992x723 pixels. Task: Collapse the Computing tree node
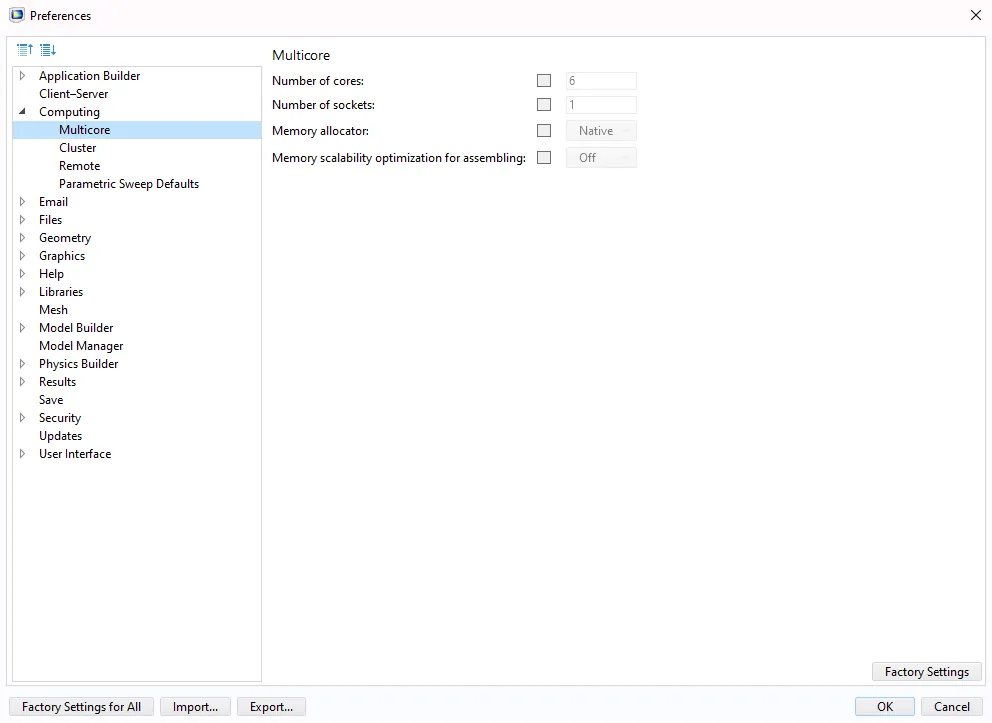coord(23,112)
